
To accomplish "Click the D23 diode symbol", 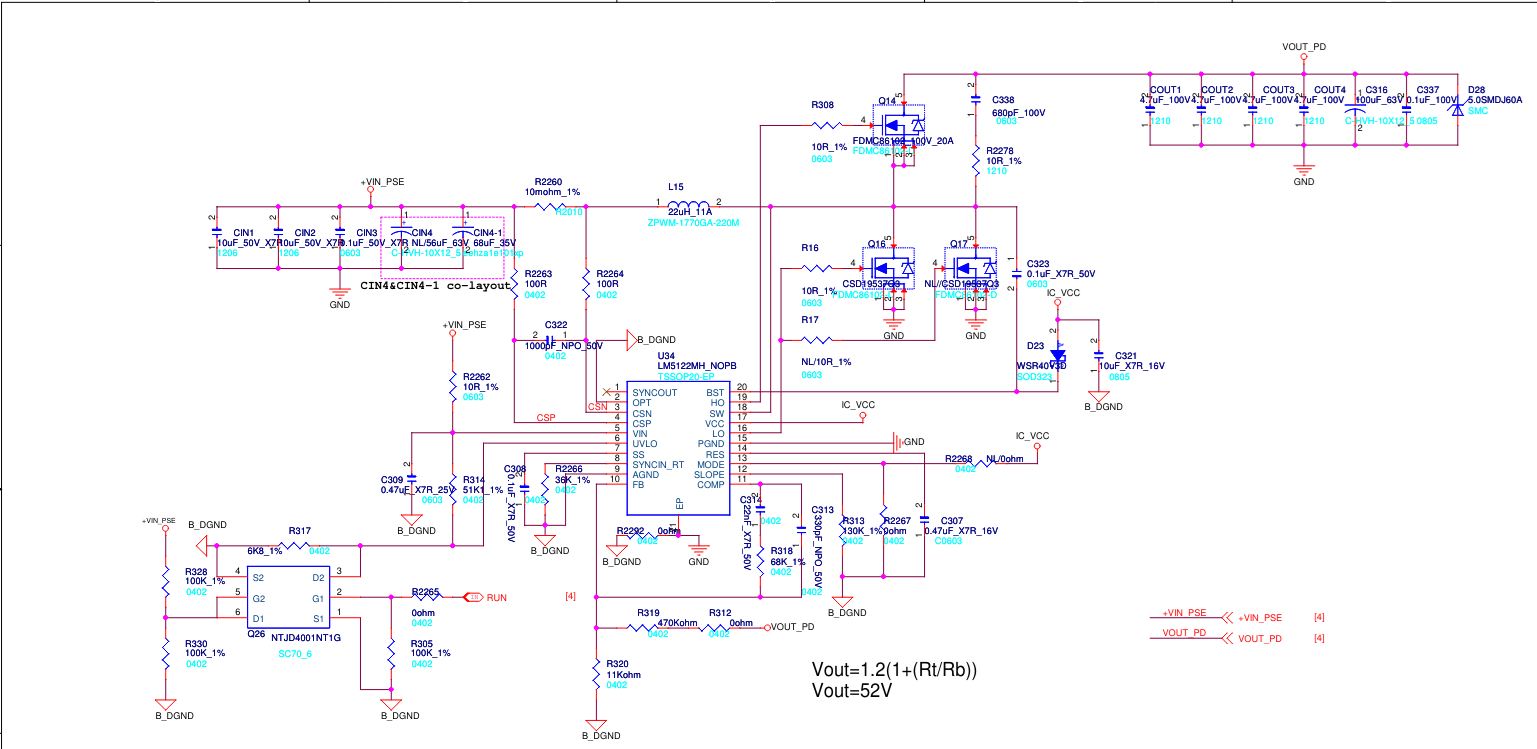I will (x=1058, y=355).
